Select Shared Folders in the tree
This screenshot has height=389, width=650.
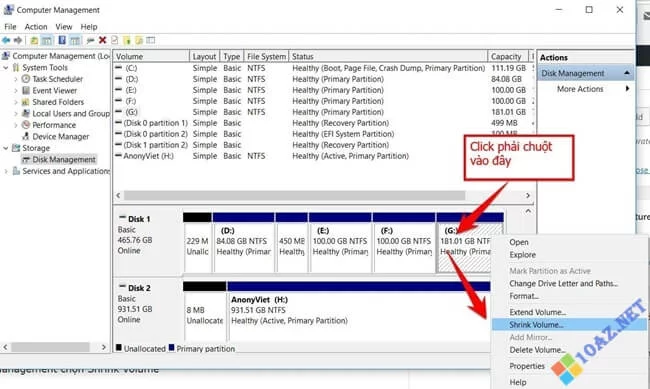click(x=58, y=102)
